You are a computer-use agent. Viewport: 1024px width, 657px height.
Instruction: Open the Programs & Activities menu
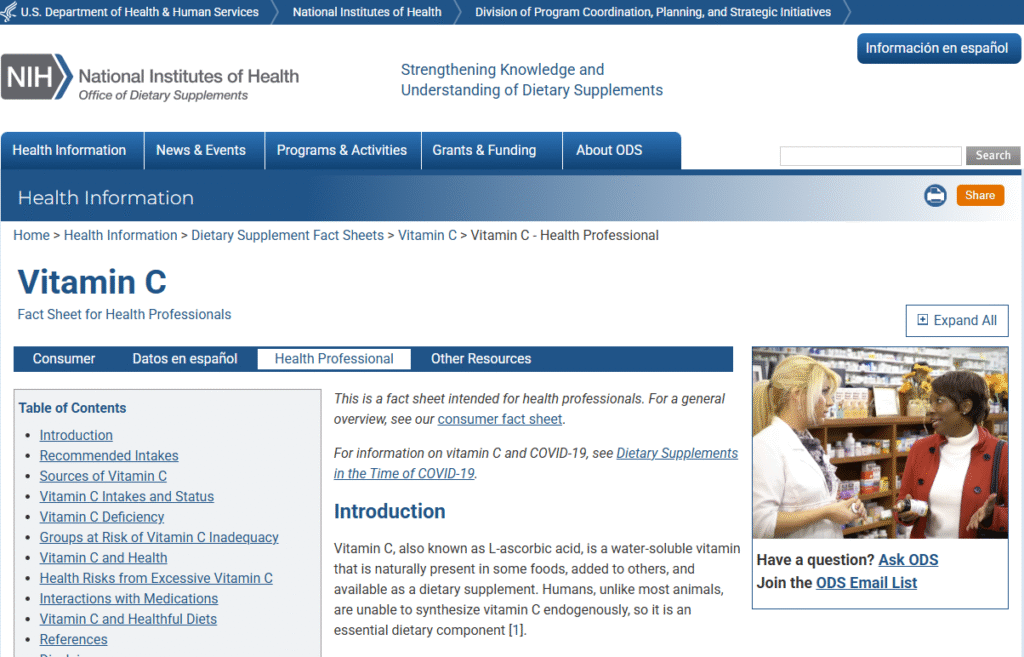[x=341, y=151]
